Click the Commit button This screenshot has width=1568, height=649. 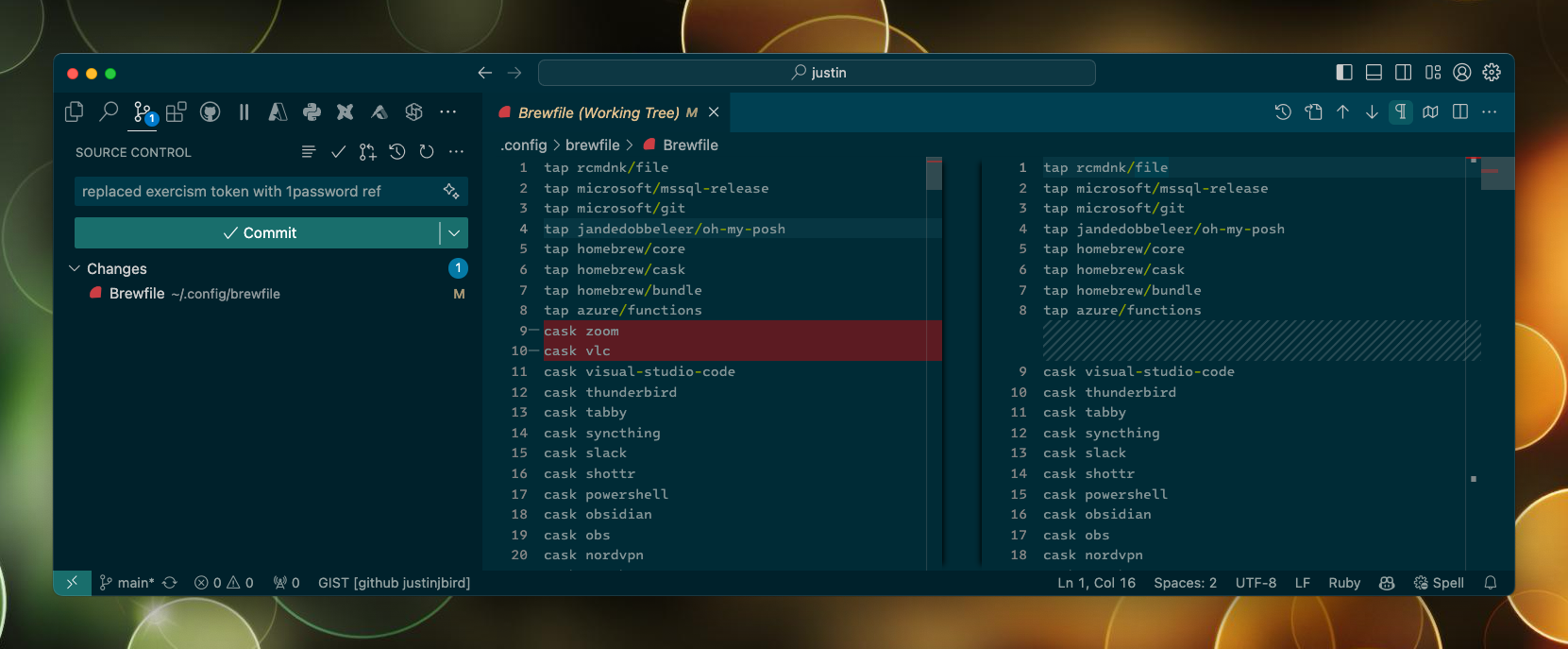coord(257,233)
